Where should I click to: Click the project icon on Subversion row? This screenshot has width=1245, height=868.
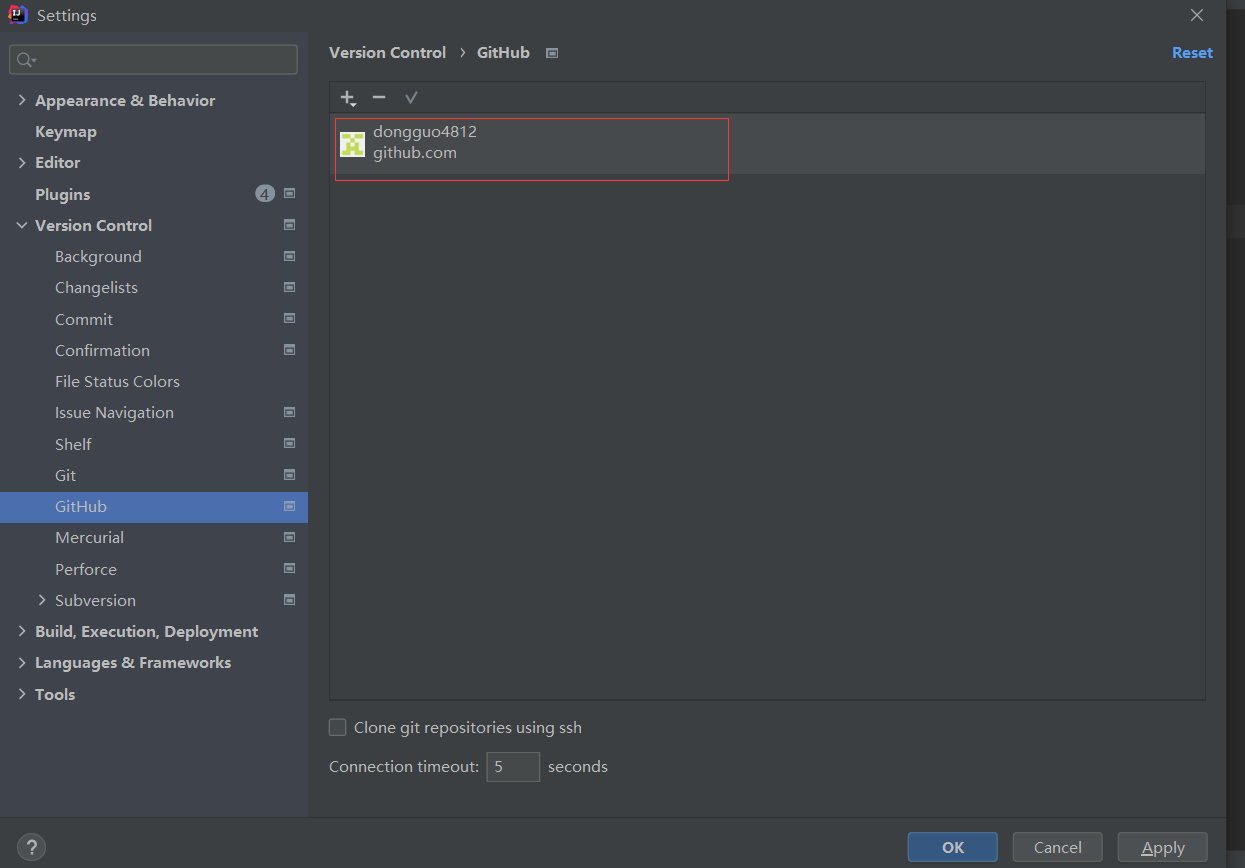[x=290, y=600]
